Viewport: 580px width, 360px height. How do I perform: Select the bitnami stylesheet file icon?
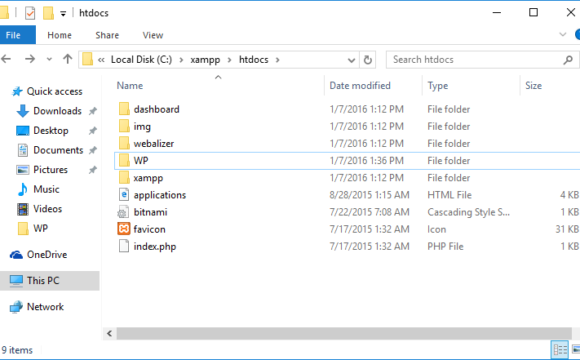[x=123, y=212]
